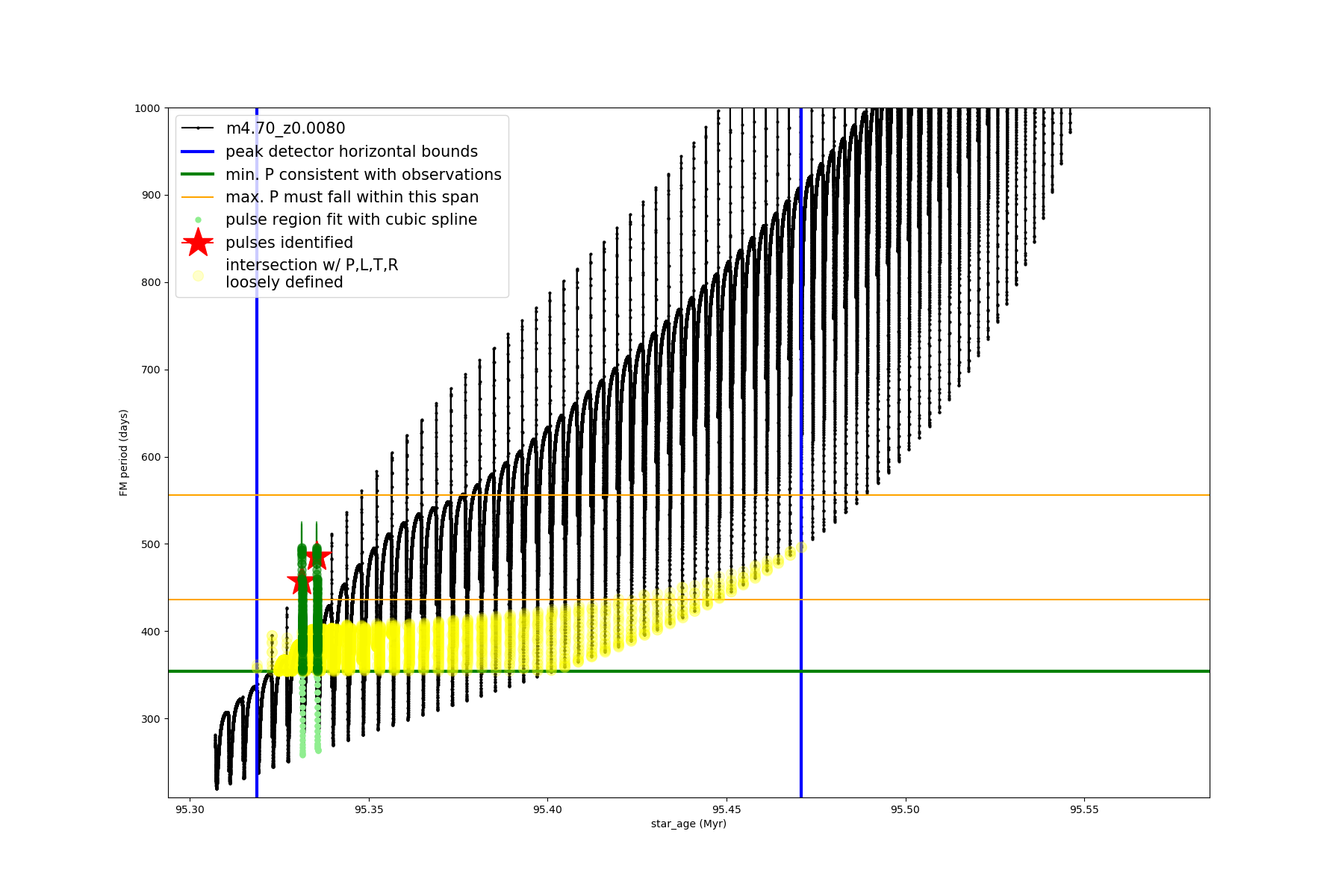Click the yellow circle marker in the legend
Screen dimensions: 1344x896
coord(198,276)
